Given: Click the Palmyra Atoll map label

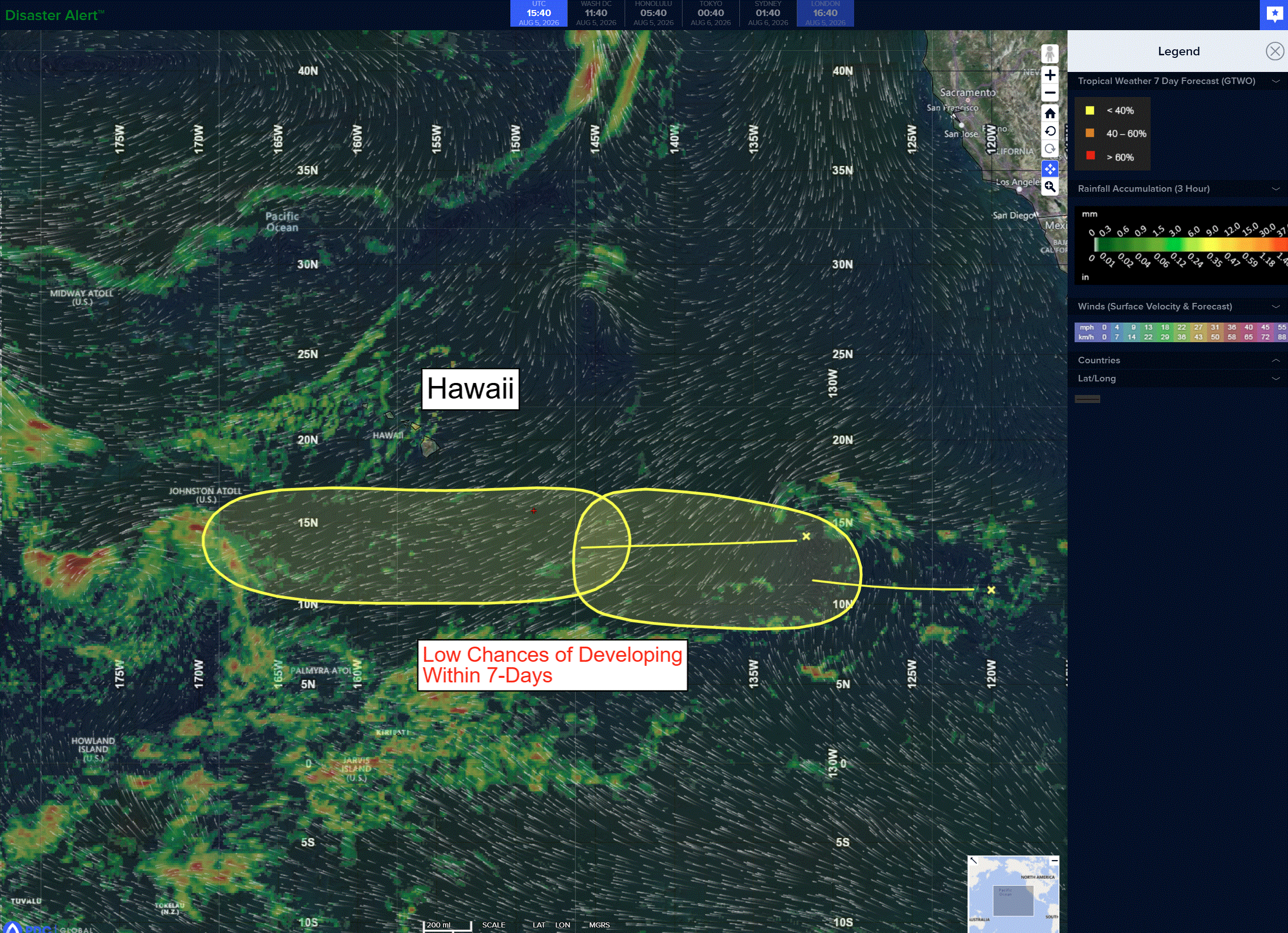Looking at the screenshot, I should [320, 671].
